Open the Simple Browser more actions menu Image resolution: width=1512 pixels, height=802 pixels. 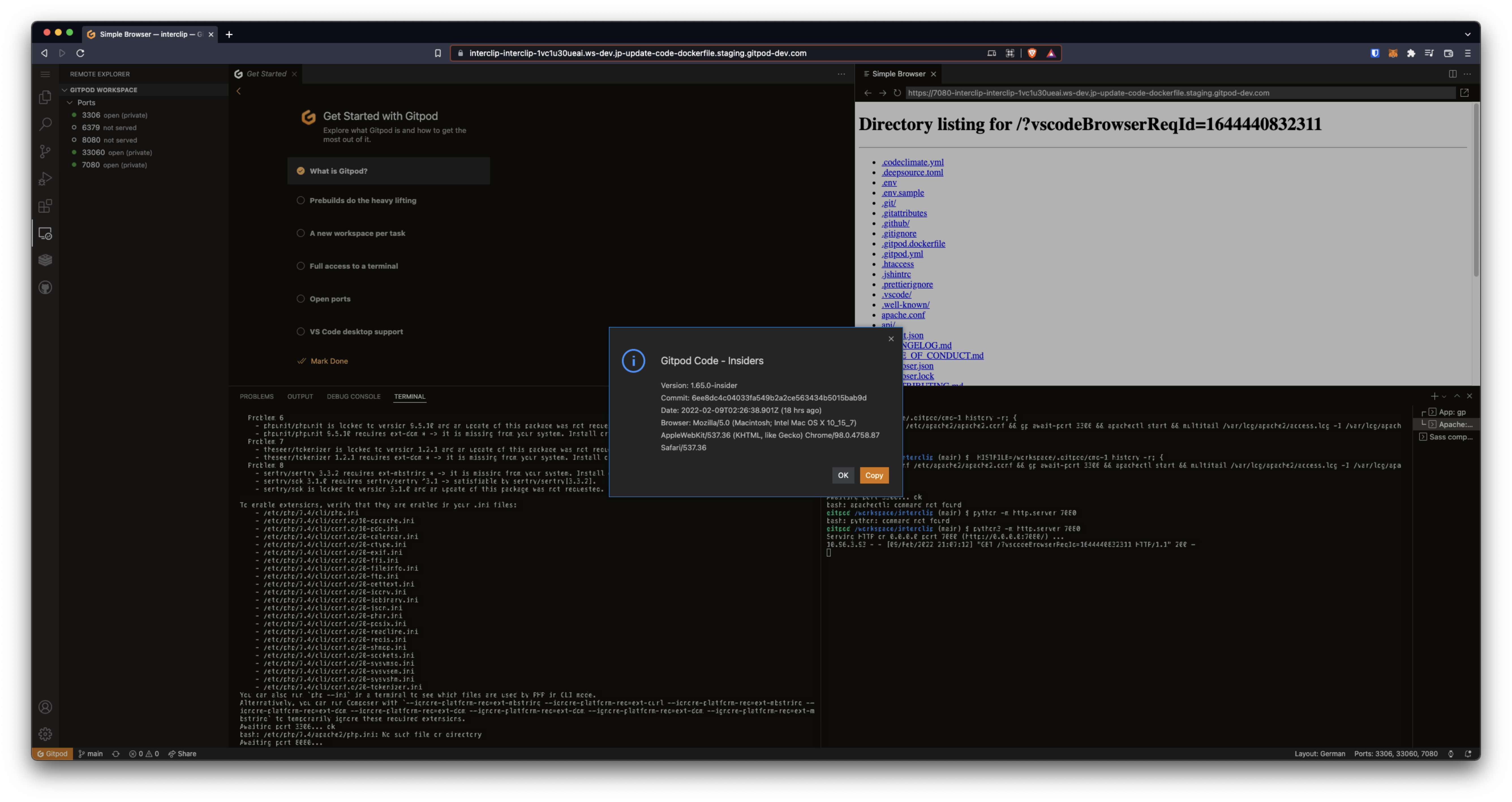[1467, 74]
